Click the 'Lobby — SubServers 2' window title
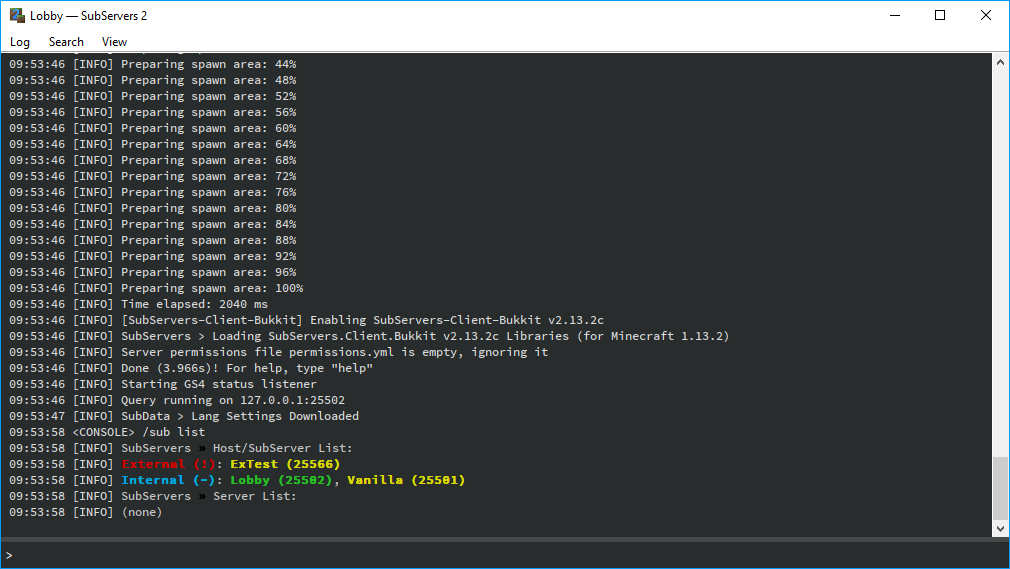Viewport: 1010px width, 569px height. pyautogui.click(x=88, y=15)
